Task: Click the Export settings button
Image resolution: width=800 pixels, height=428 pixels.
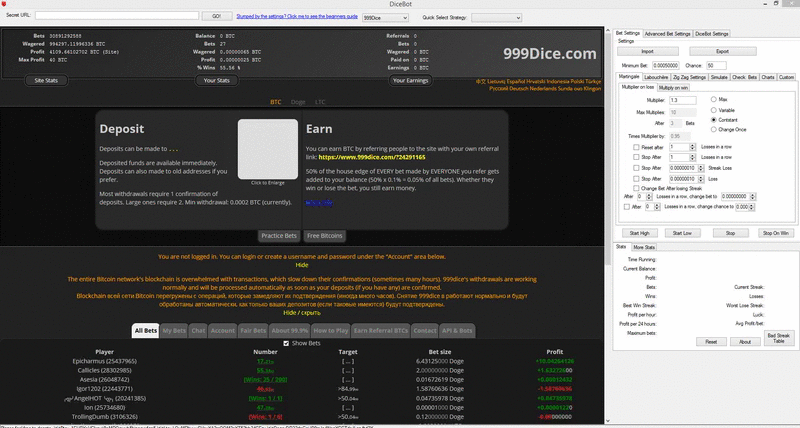Action: tap(722, 52)
